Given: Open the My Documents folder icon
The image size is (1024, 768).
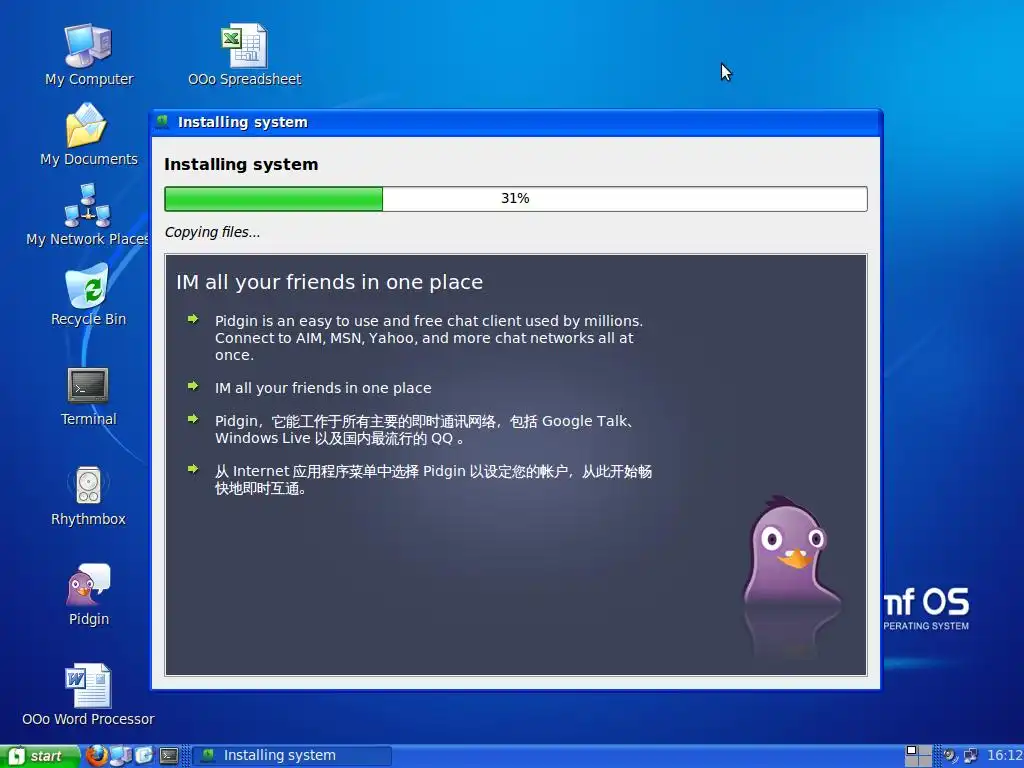Looking at the screenshot, I should tap(88, 135).
